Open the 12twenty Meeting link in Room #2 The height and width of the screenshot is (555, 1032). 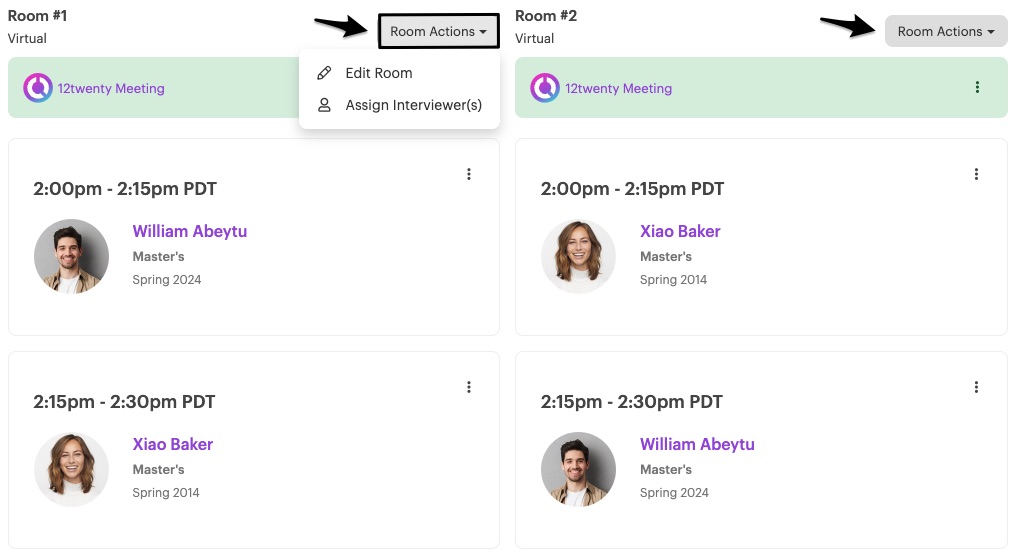(x=618, y=88)
